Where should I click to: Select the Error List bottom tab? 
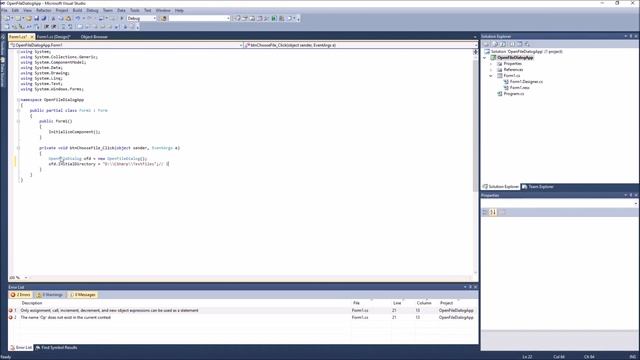click(21, 348)
